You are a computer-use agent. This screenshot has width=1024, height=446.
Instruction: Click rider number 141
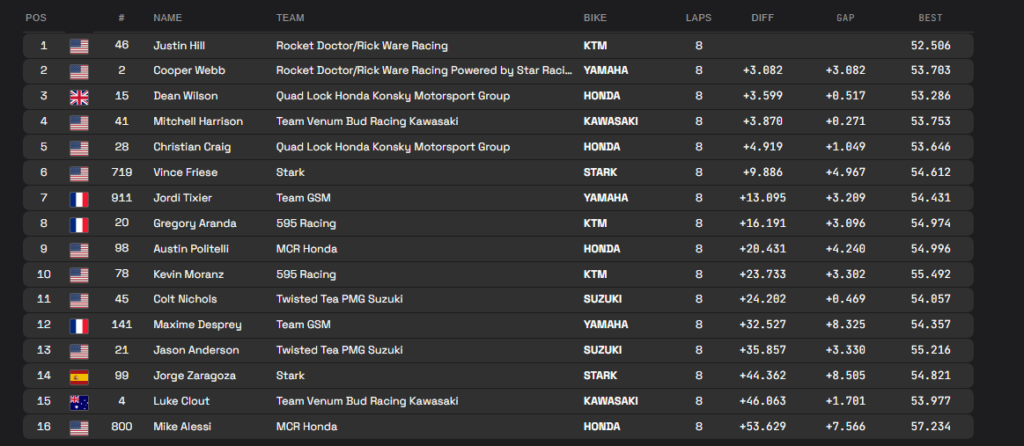point(121,325)
